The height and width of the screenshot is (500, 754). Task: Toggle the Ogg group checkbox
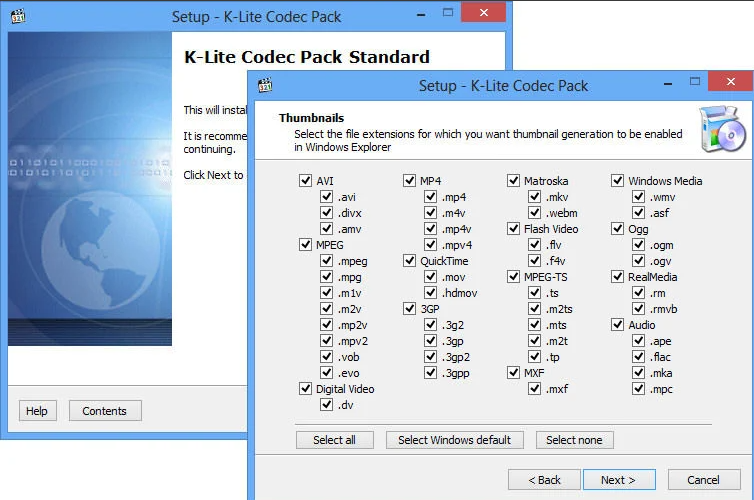click(x=617, y=229)
